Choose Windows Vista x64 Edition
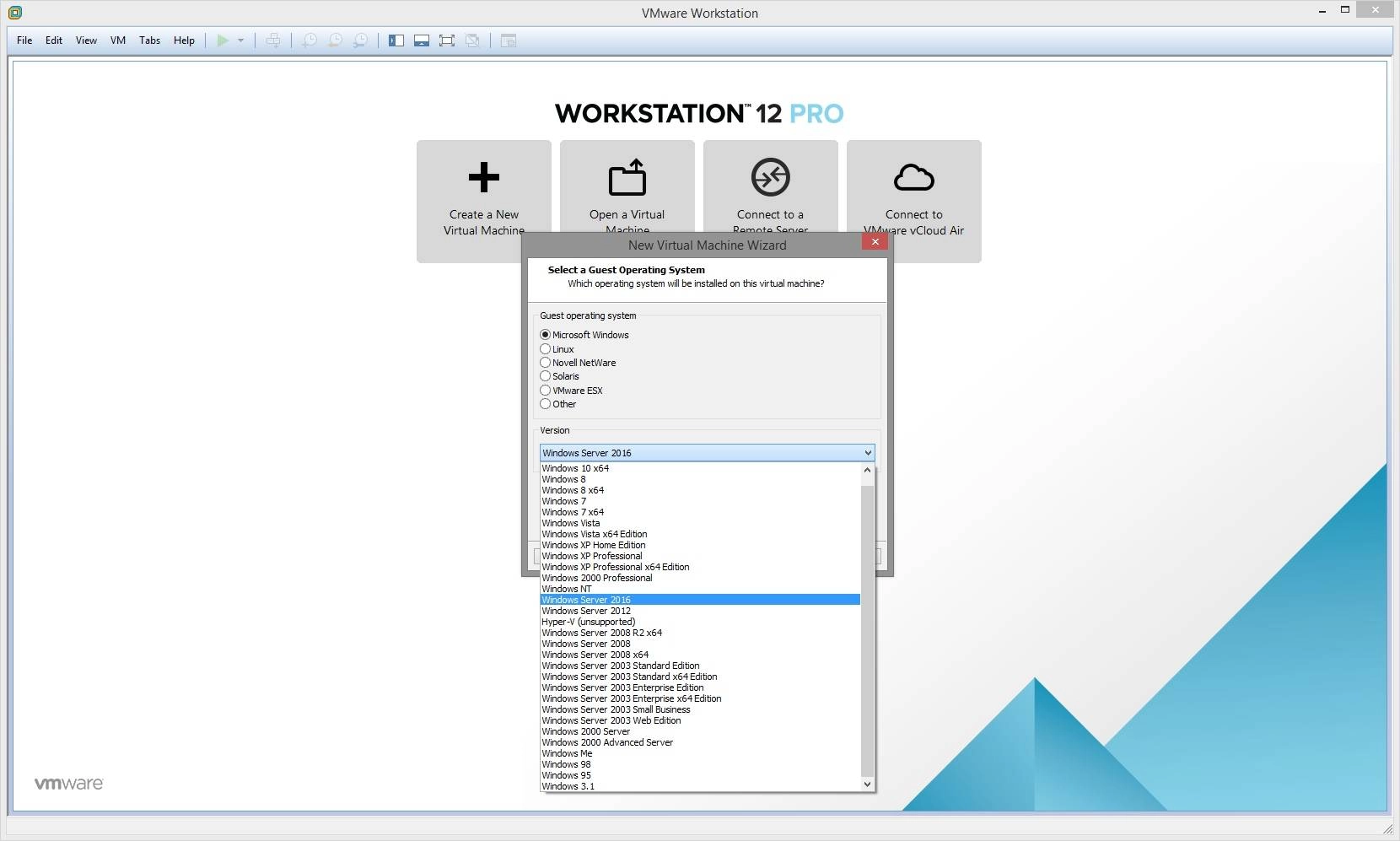1400x841 pixels. [x=700, y=534]
